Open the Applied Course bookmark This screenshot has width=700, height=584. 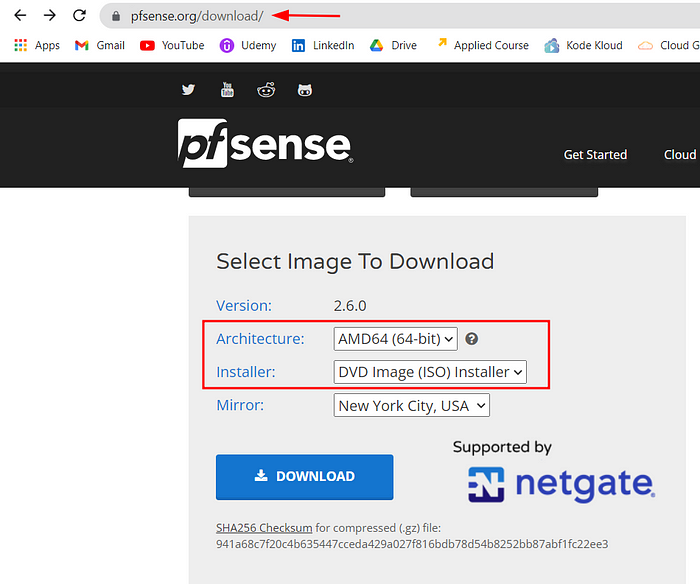pyautogui.click(x=483, y=45)
